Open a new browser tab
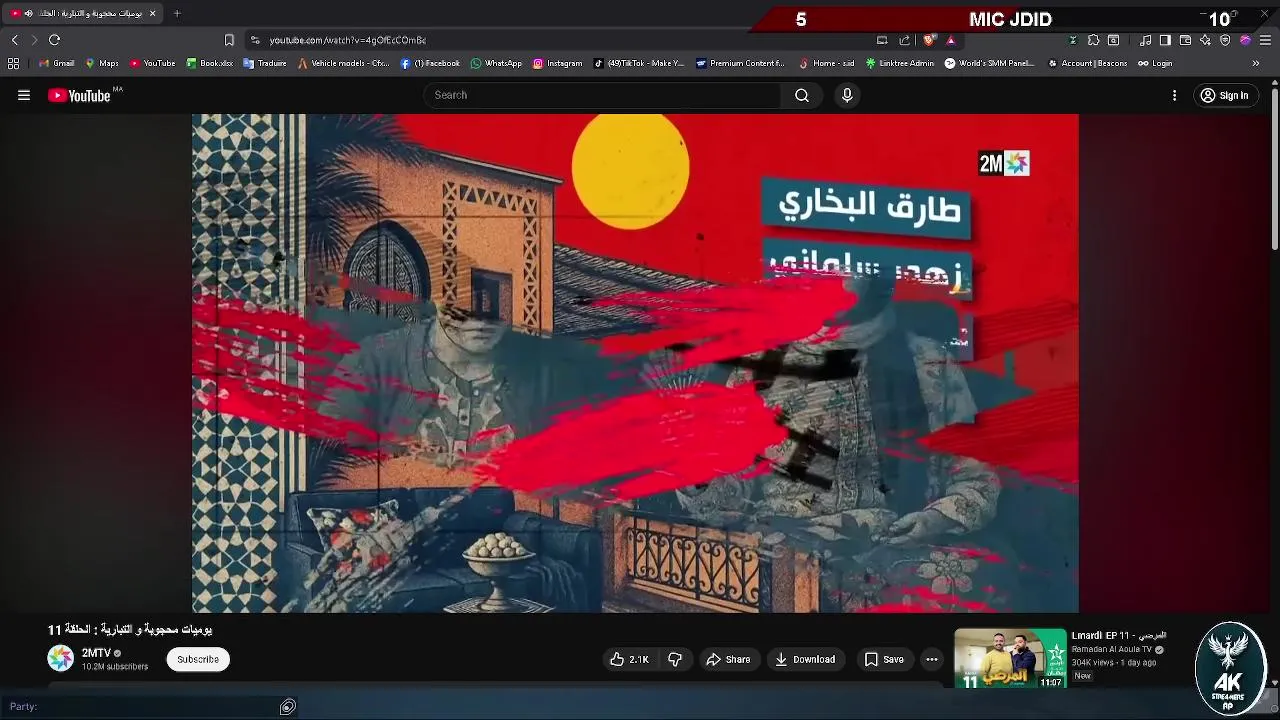 pyautogui.click(x=177, y=13)
